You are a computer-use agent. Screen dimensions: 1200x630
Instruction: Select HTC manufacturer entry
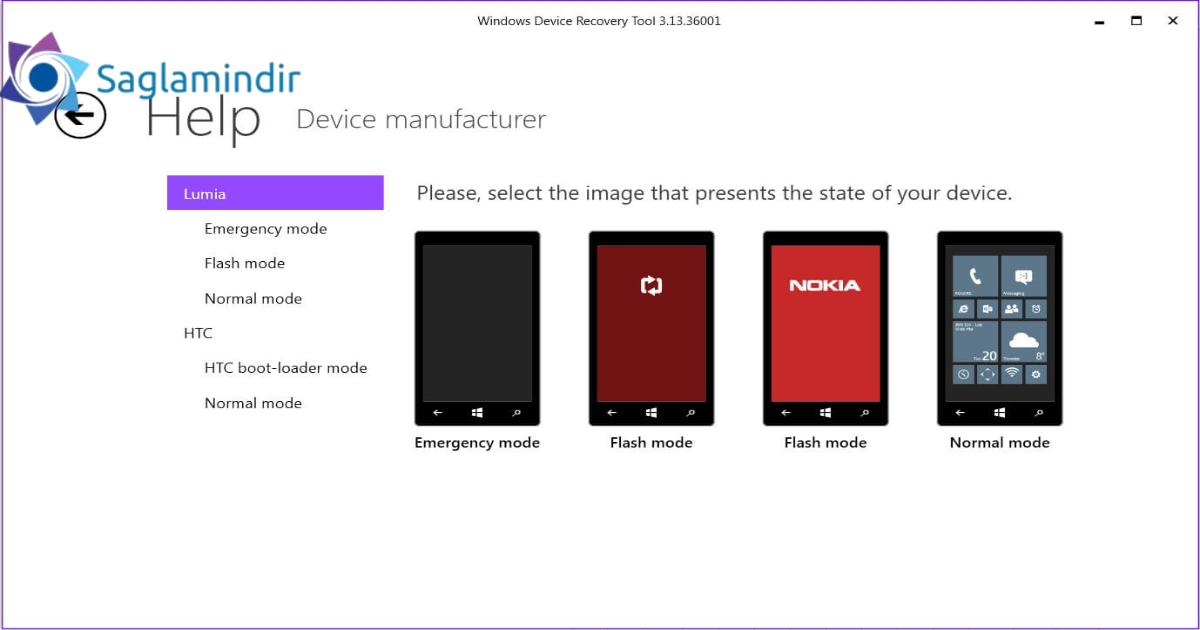click(198, 333)
